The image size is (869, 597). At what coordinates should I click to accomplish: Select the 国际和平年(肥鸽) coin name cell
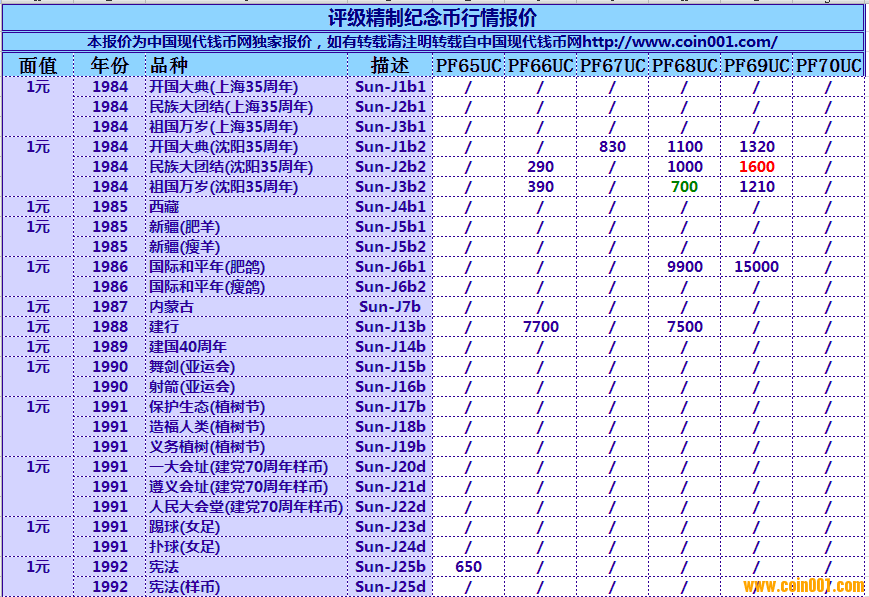(207, 267)
